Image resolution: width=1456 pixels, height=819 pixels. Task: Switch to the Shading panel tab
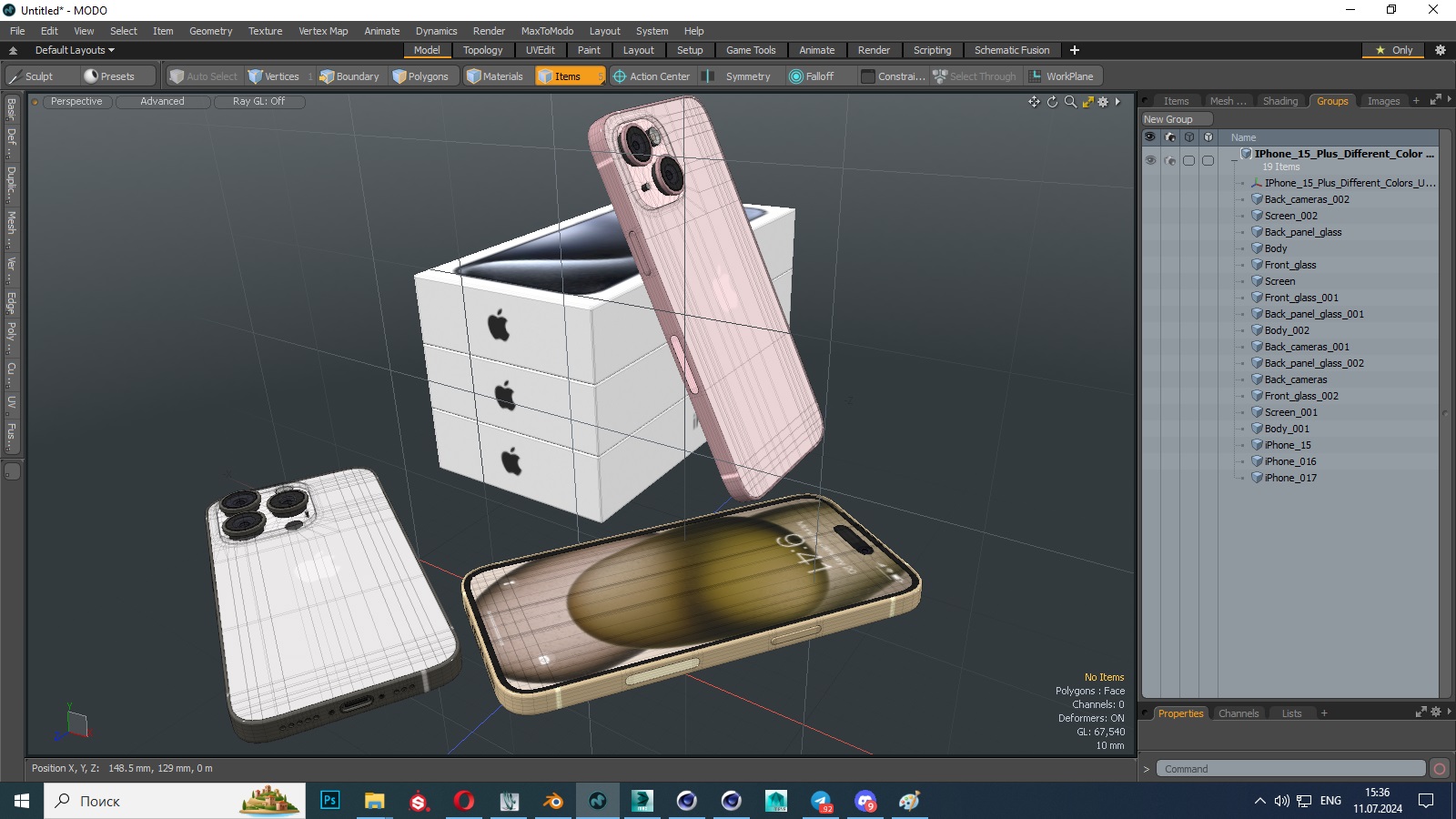coord(1280,101)
